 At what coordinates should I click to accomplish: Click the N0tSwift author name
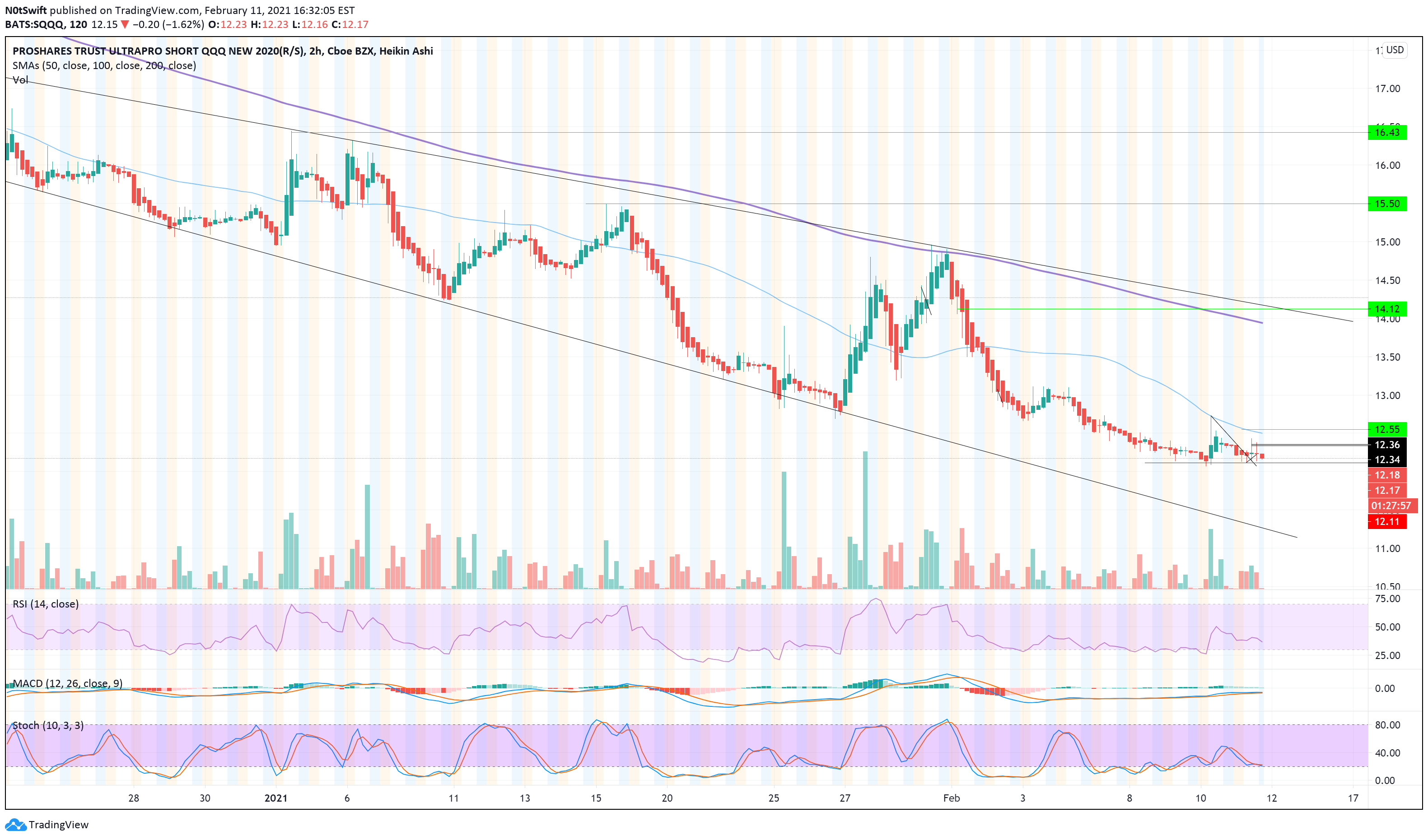[x=26, y=10]
